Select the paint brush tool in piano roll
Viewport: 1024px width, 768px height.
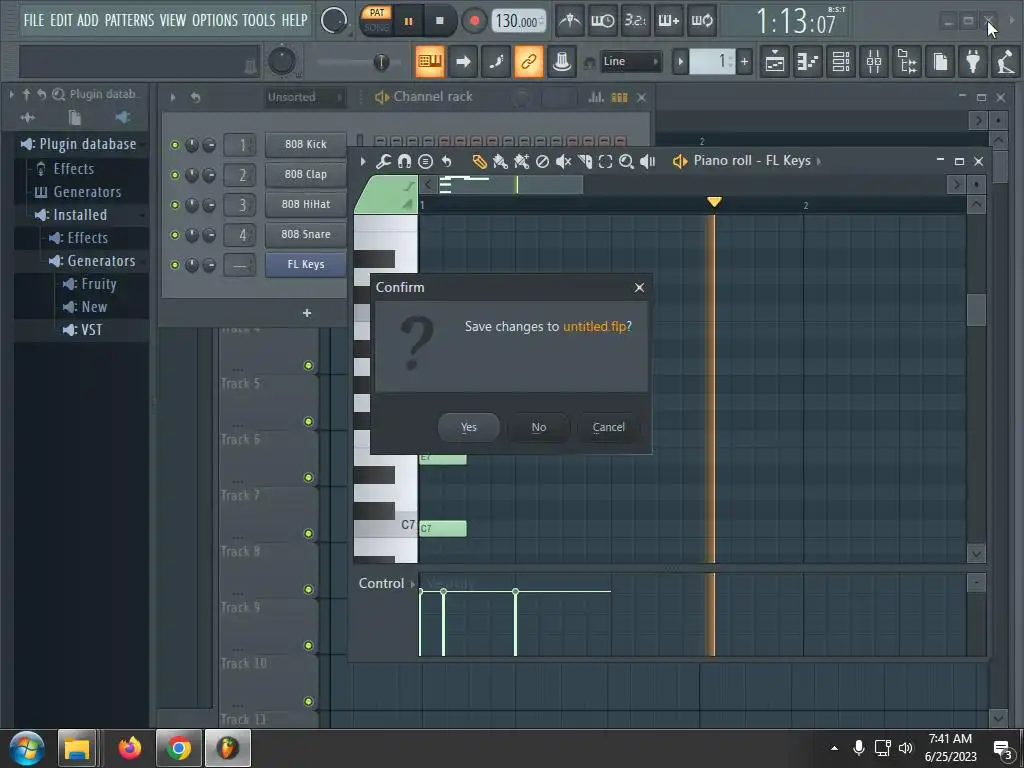(500, 161)
